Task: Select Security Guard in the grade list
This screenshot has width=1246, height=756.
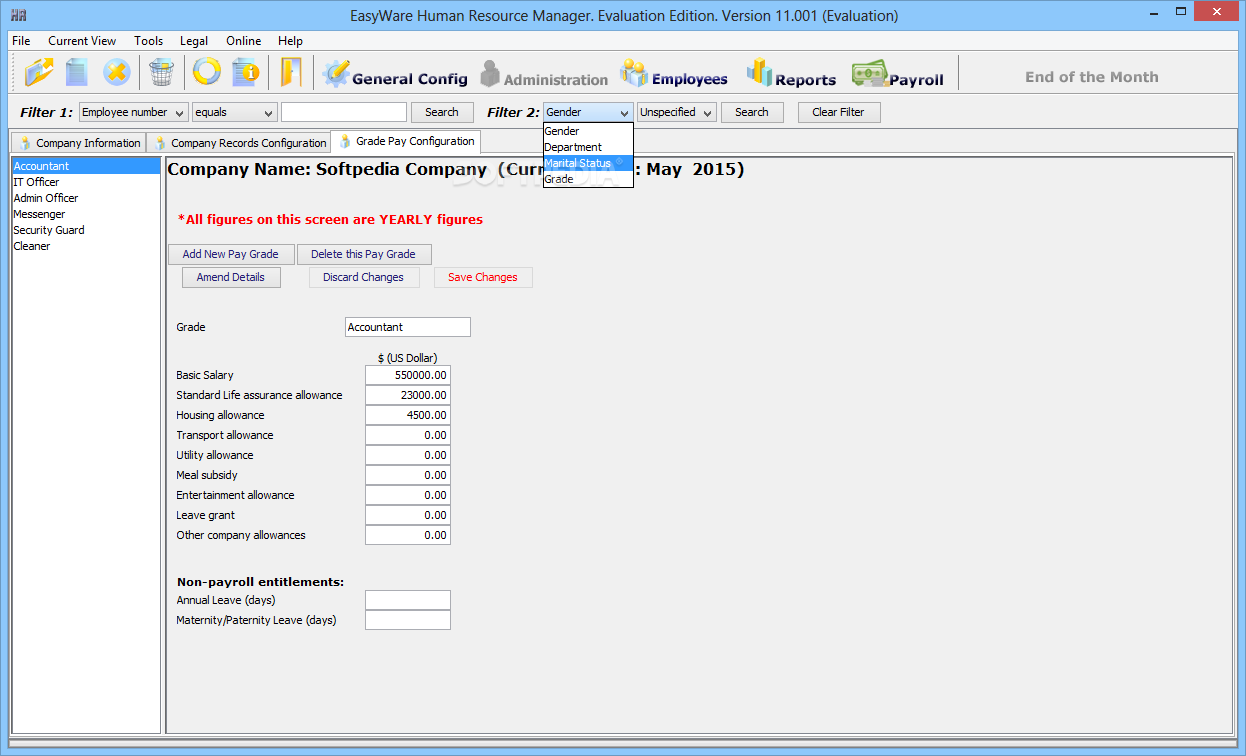Action: click(x=86, y=230)
